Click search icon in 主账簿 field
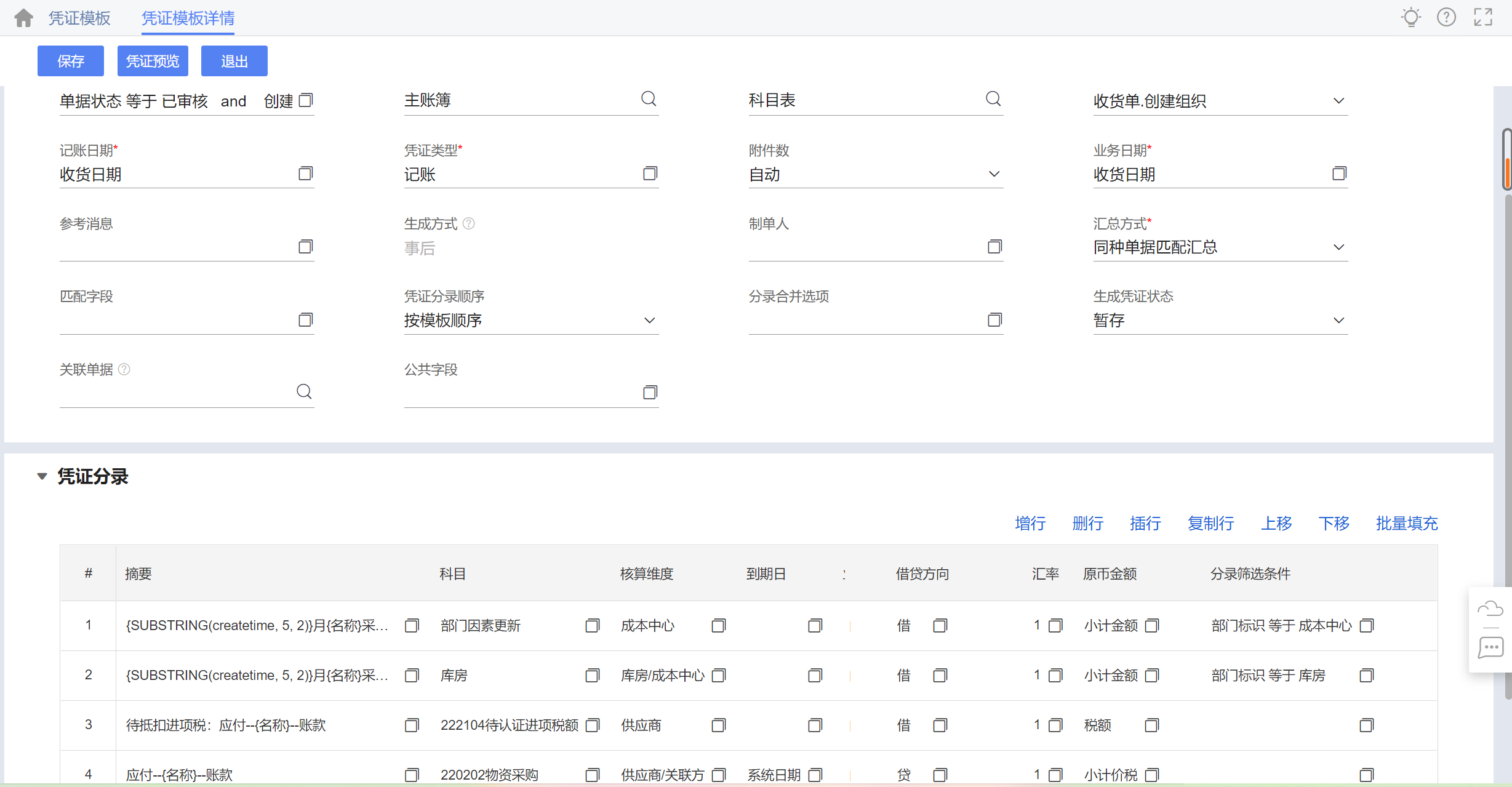This screenshot has height=787, width=1512. tap(649, 99)
